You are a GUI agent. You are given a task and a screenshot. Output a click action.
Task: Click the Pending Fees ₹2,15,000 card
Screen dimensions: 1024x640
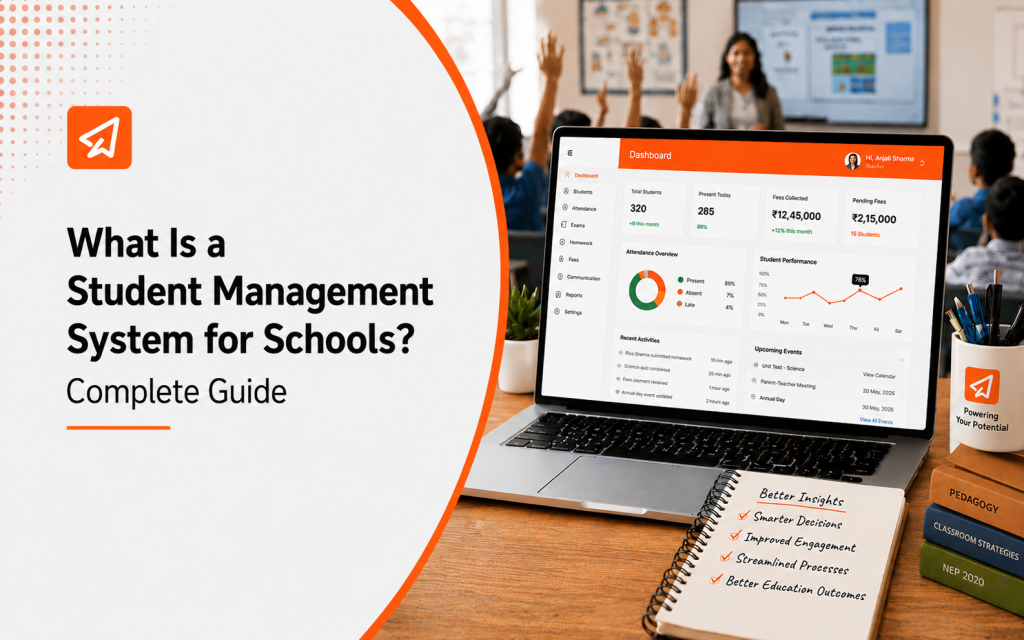(882, 218)
